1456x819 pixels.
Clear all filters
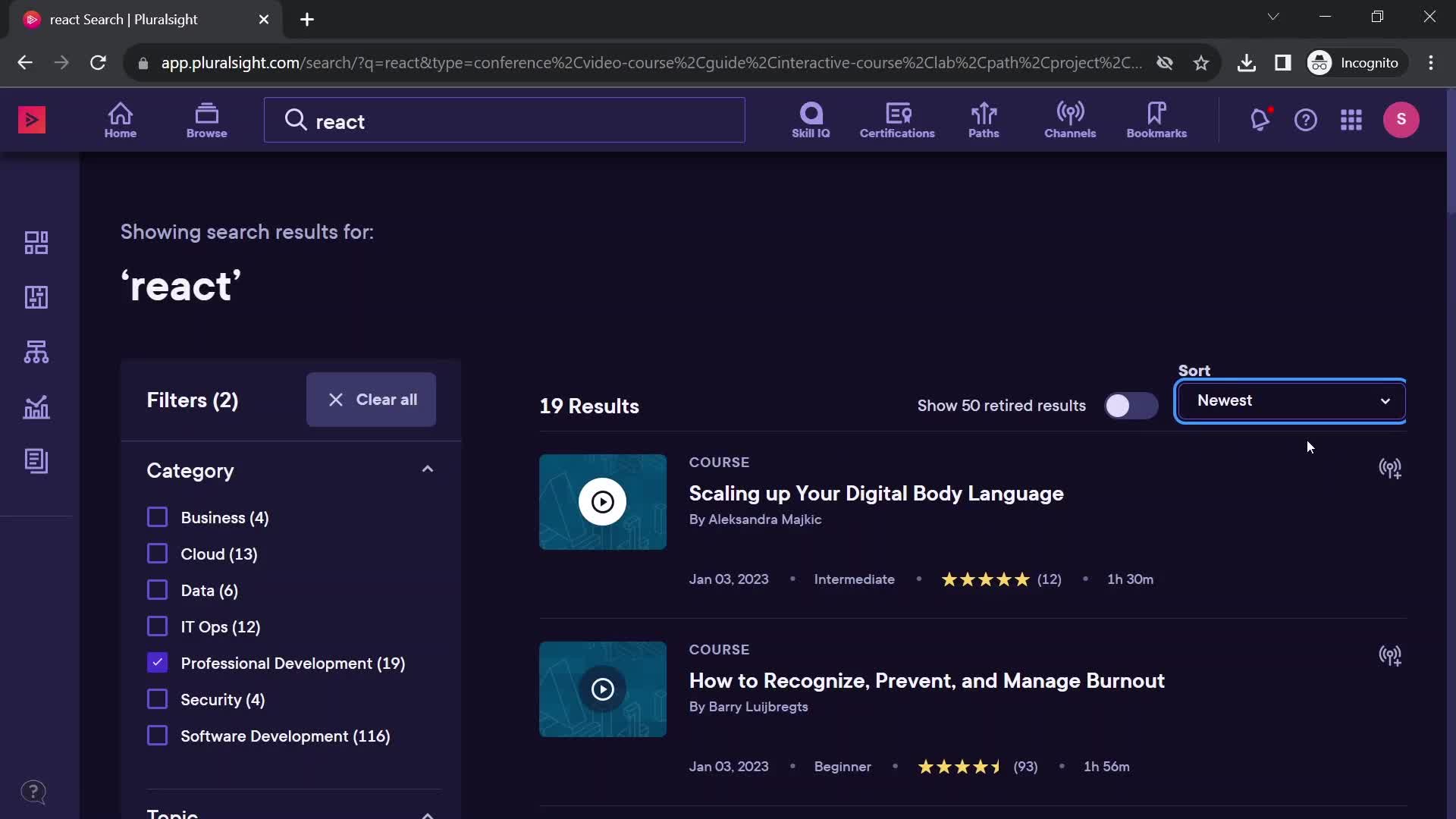(x=371, y=400)
